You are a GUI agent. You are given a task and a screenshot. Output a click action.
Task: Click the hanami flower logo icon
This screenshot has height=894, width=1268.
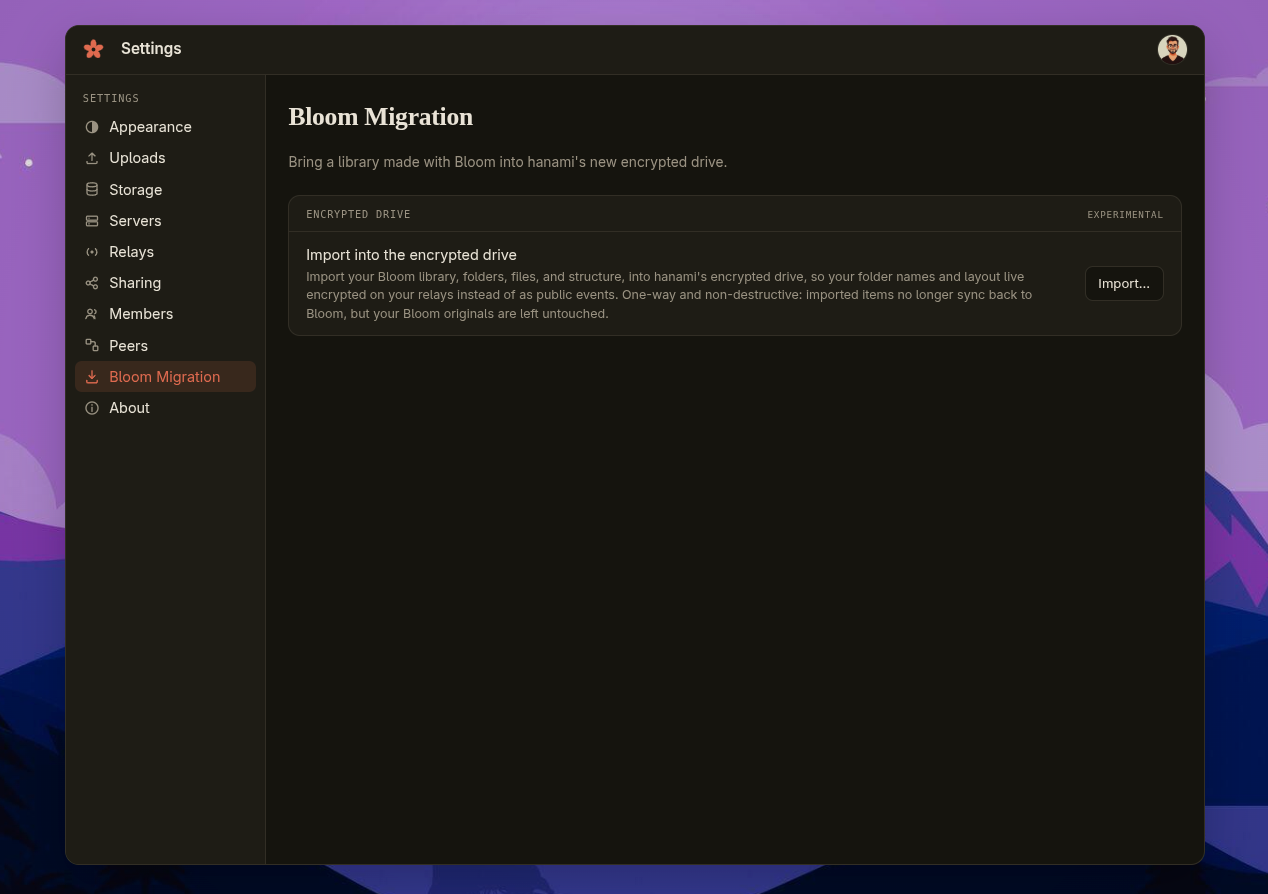tap(94, 49)
